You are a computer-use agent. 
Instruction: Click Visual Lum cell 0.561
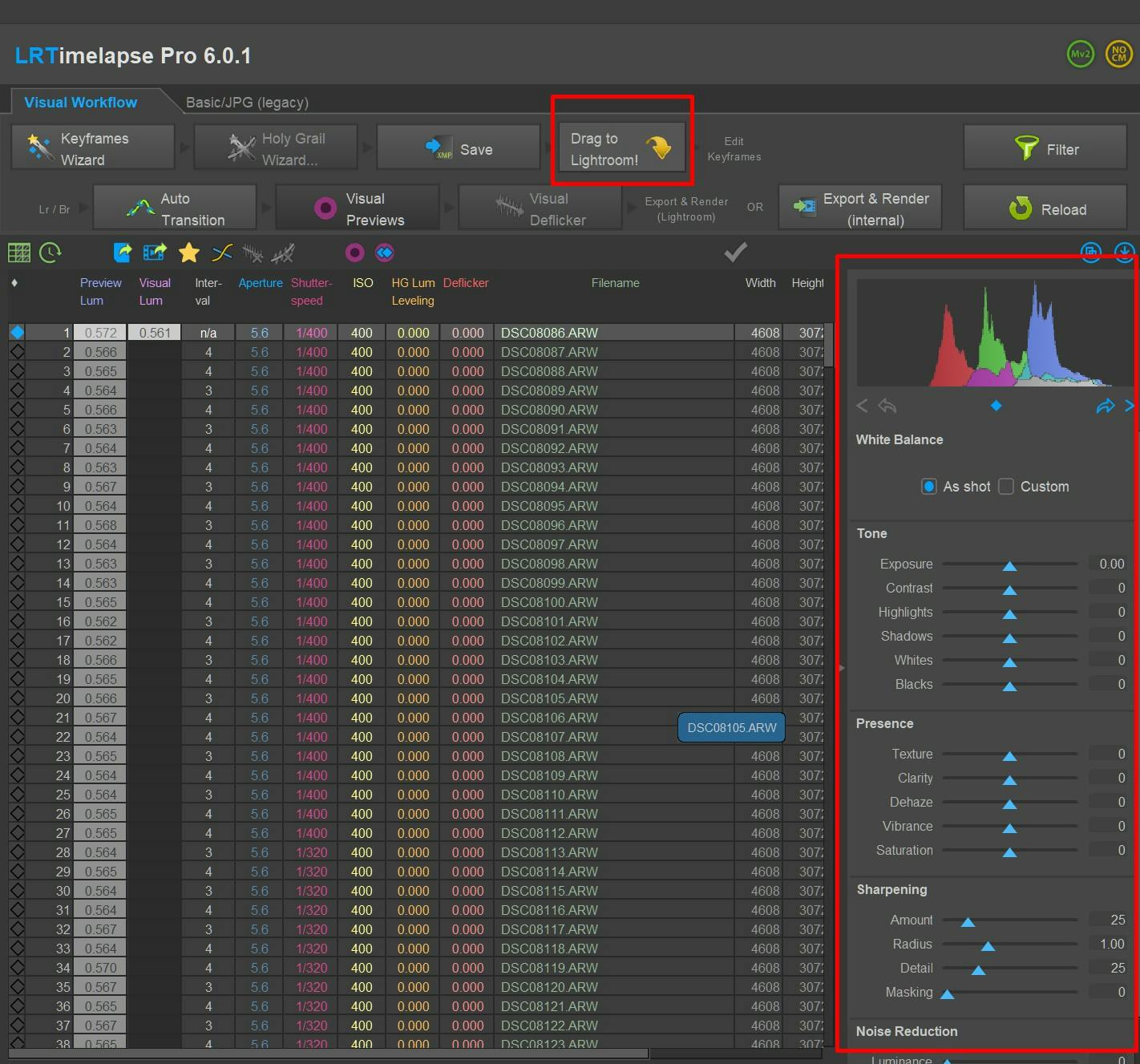(154, 333)
